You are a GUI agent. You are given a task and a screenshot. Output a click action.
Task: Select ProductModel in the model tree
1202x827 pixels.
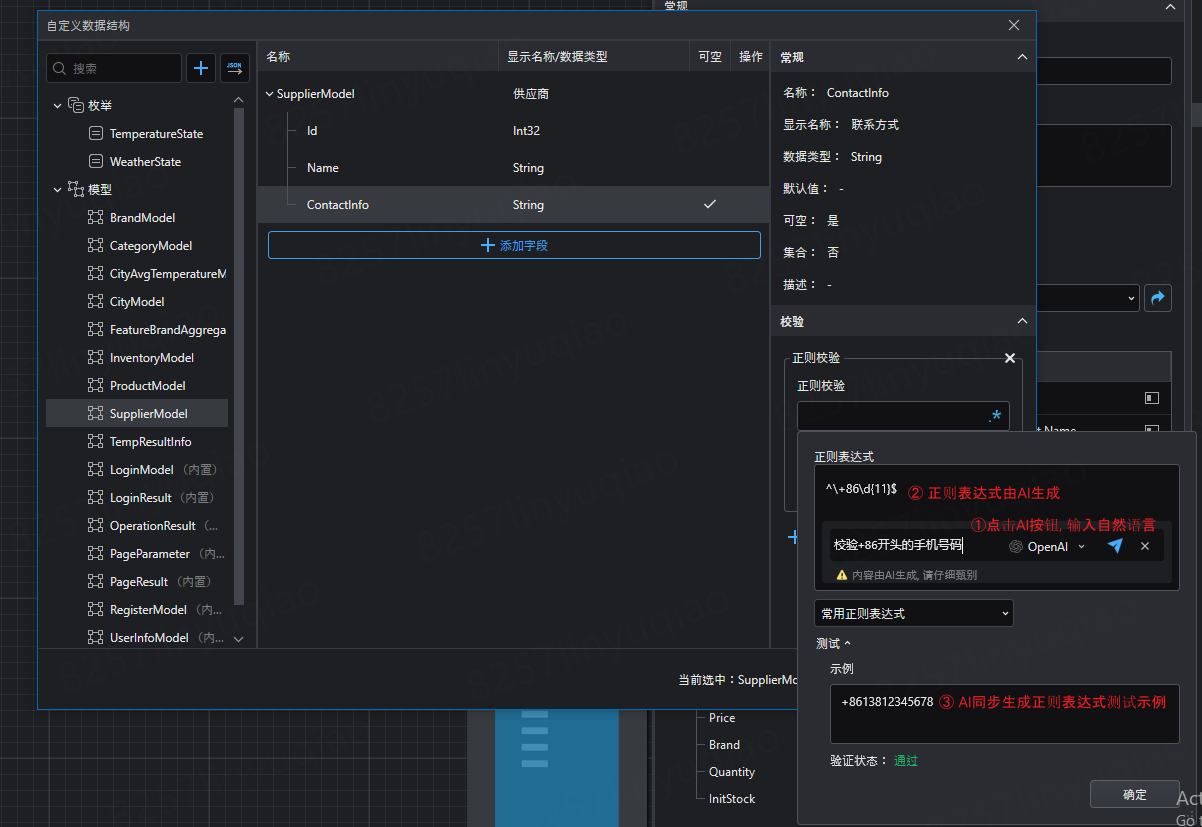(147, 386)
